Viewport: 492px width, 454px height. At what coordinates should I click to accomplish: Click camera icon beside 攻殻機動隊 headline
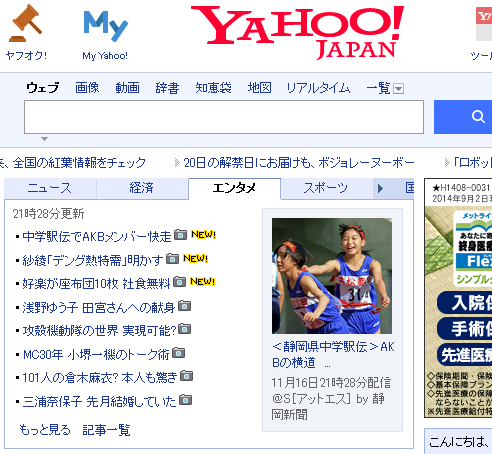[x=184, y=329]
